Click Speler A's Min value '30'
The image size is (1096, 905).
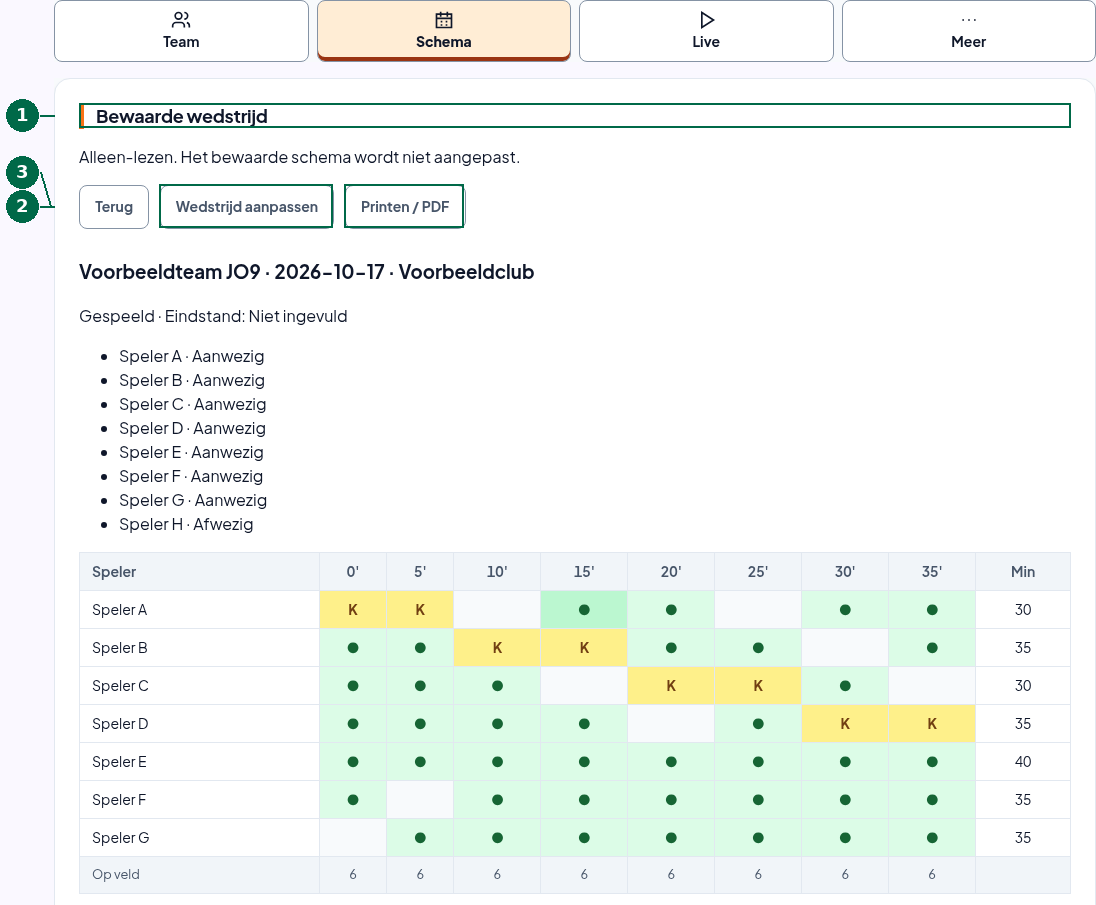pos(1023,610)
